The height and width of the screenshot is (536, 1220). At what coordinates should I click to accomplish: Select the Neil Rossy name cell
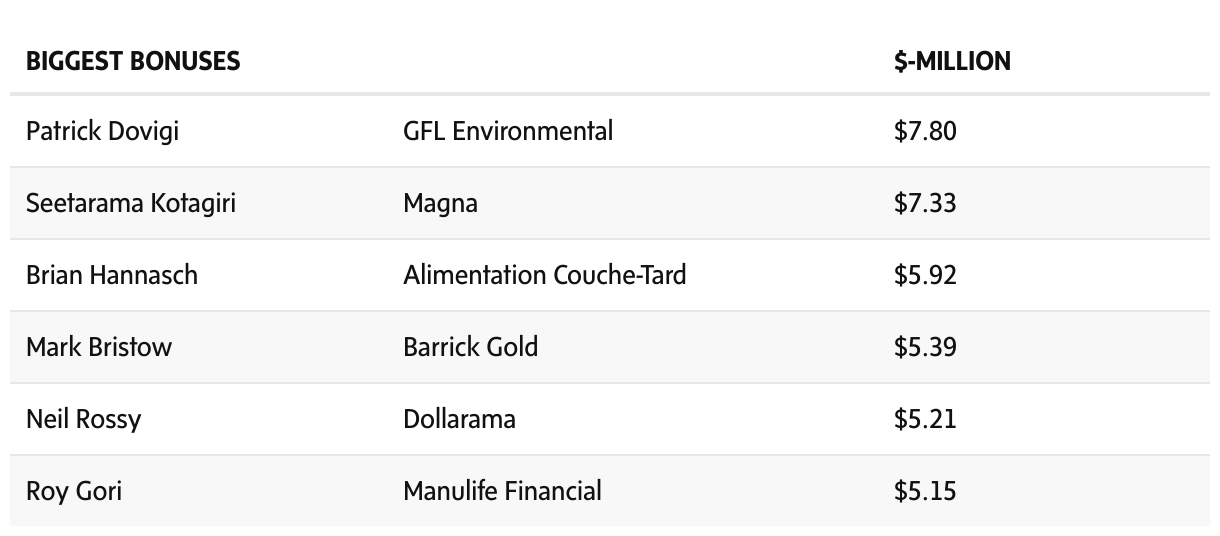pos(83,419)
